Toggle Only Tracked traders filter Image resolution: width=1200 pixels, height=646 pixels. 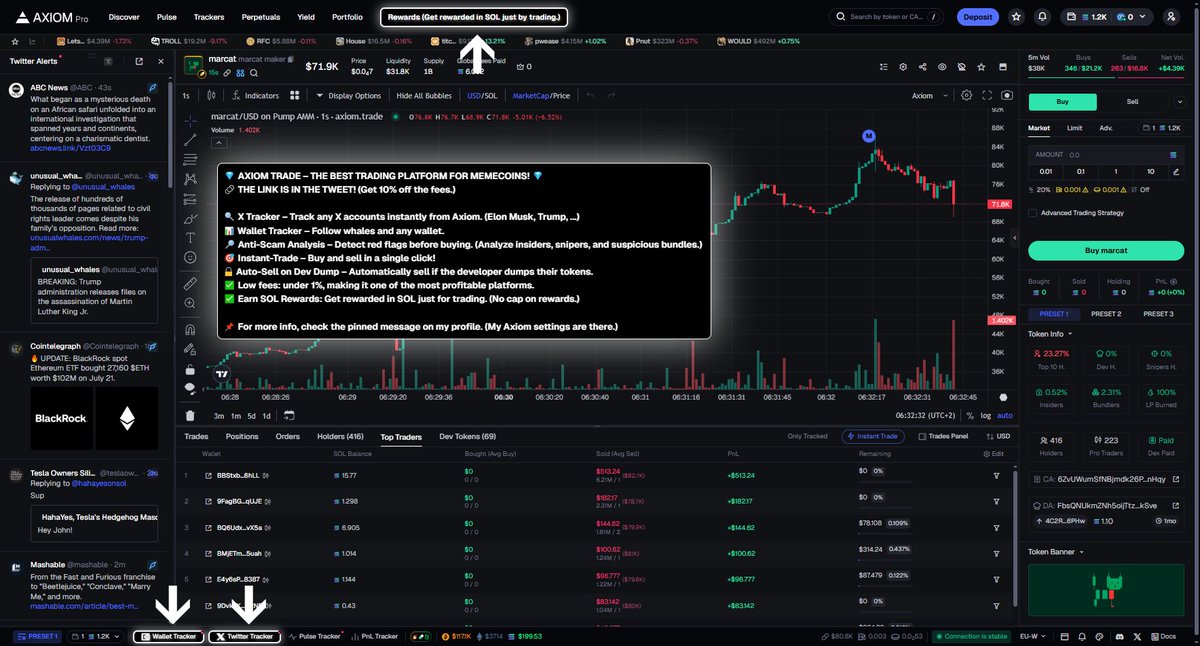tap(809, 436)
